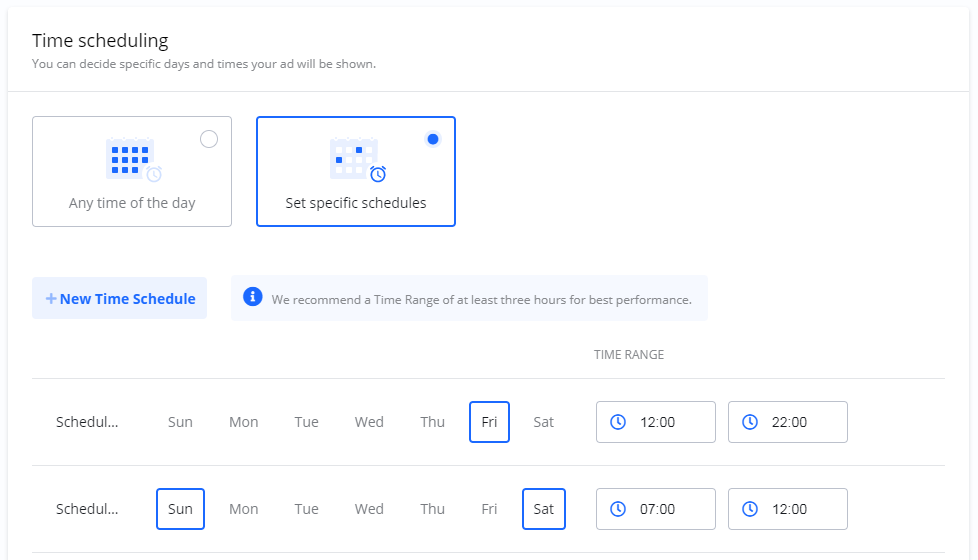Screen dimensions: 978x560
Task: Open the 07:00 start time picker
Action: pyautogui.click(x=656, y=509)
